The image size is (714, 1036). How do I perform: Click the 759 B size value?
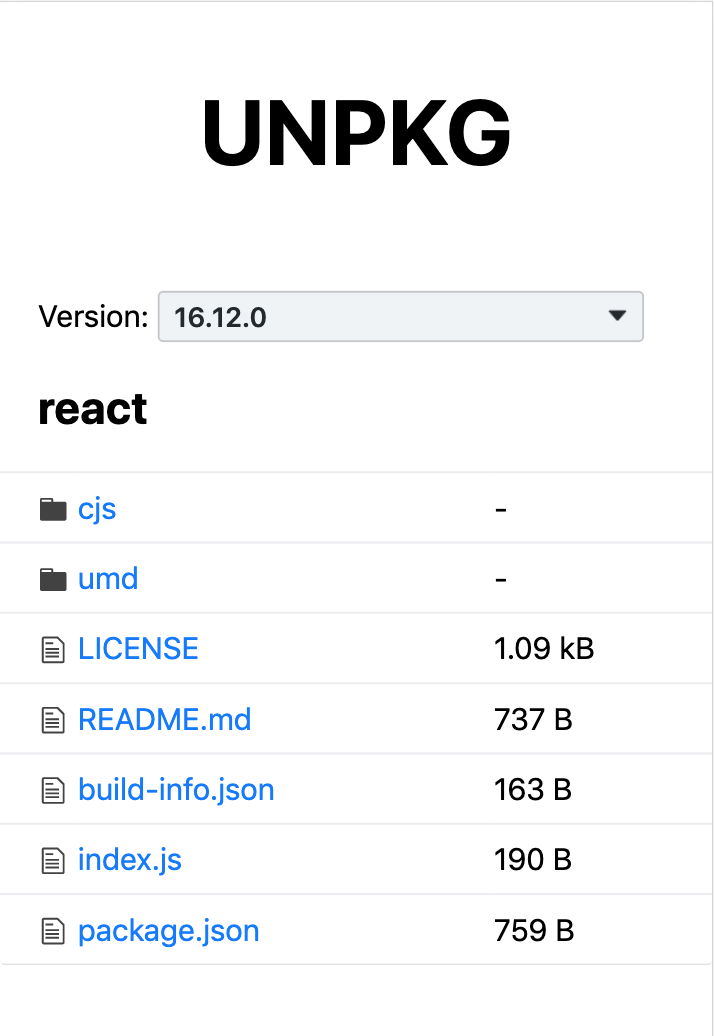534,930
